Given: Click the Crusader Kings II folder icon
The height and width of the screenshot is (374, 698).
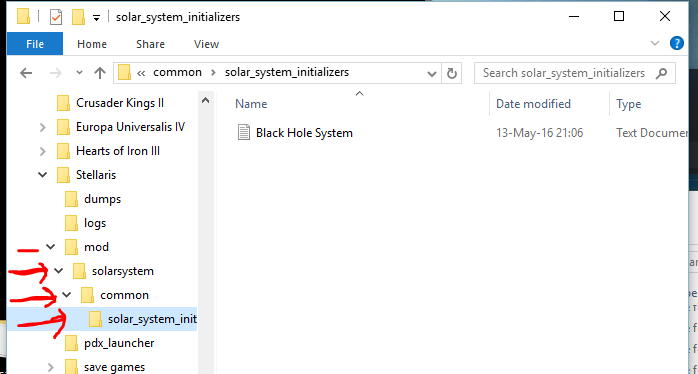Looking at the screenshot, I should point(63,103).
